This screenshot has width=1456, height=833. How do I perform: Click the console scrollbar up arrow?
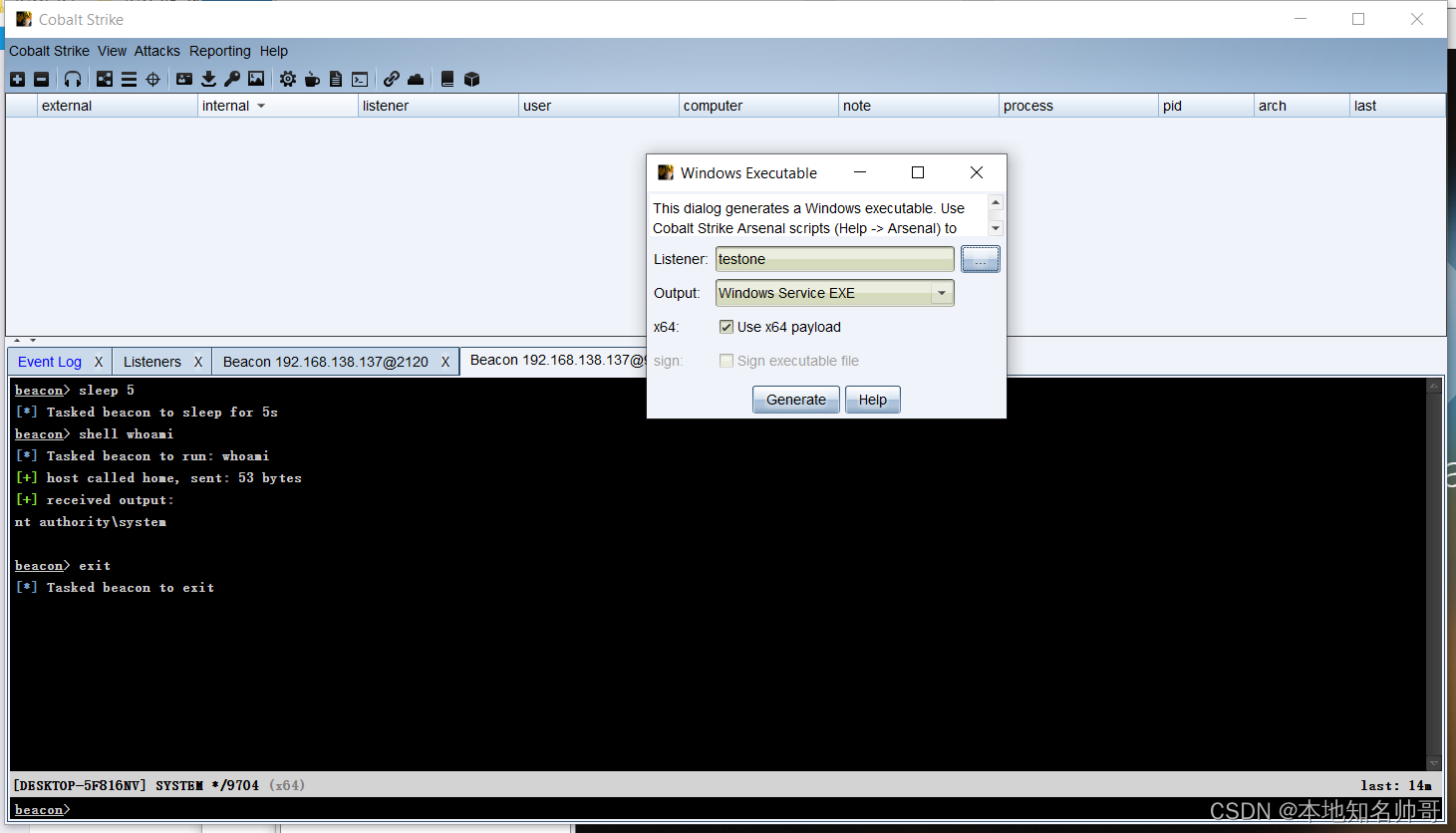pyautogui.click(x=1434, y=386)
